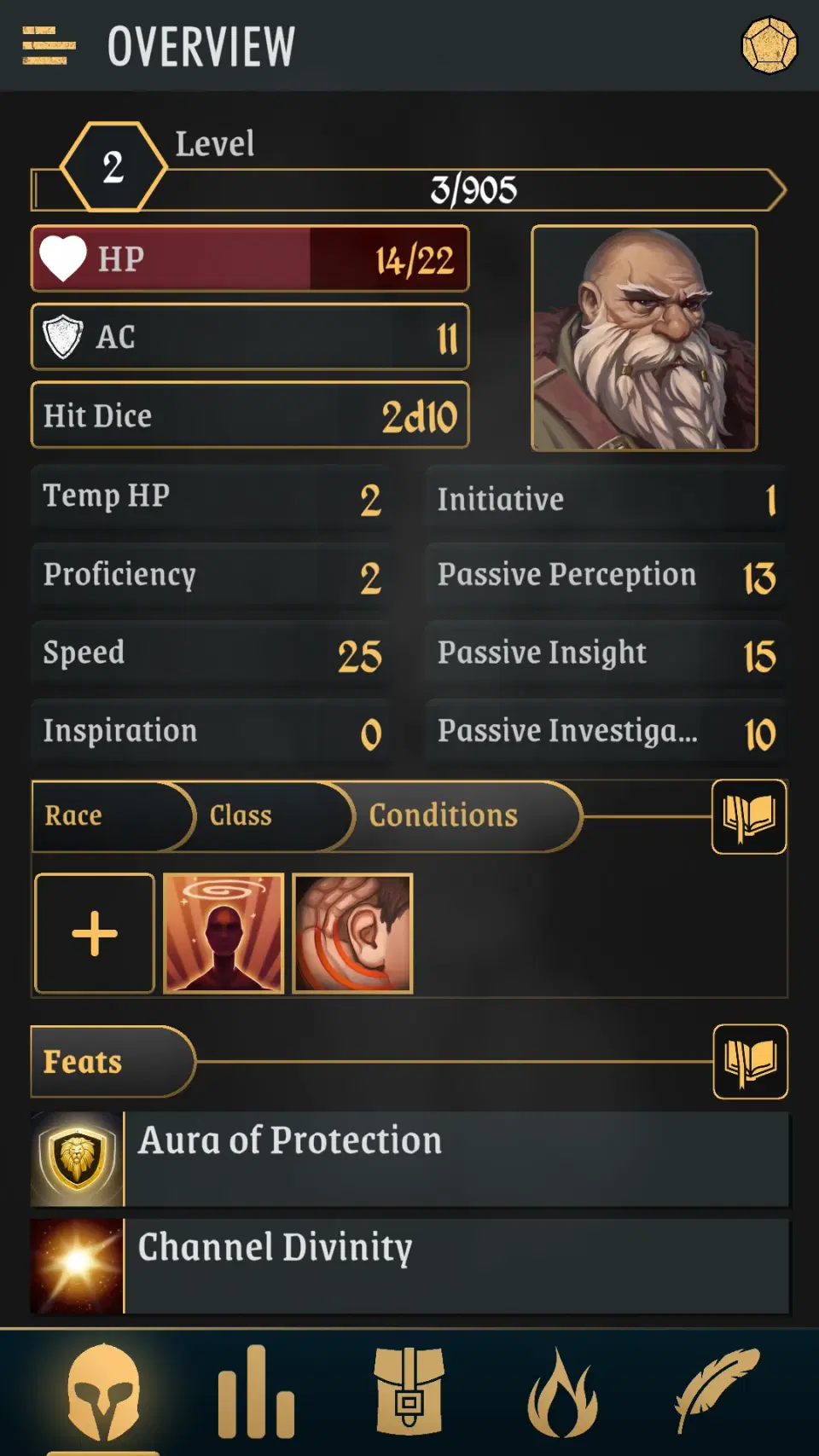
Task: Tap the Hit Dice 2d10 field
Action: 250,415
